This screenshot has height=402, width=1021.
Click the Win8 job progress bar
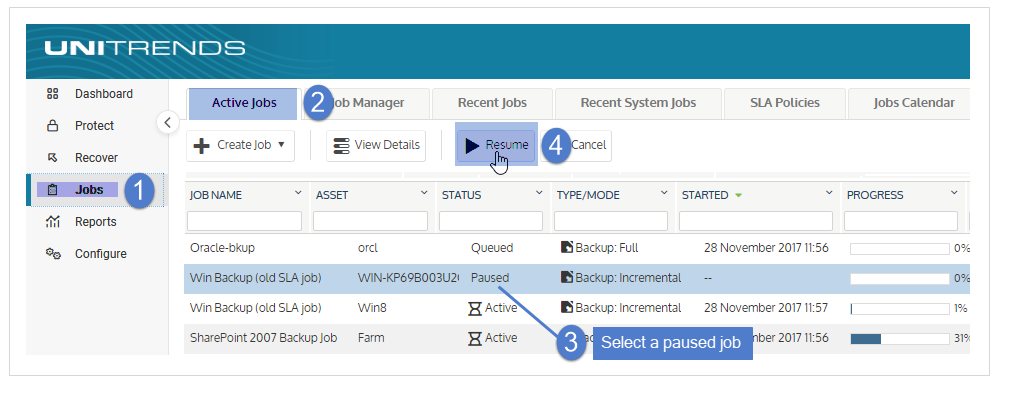click(x=900, y=309)
